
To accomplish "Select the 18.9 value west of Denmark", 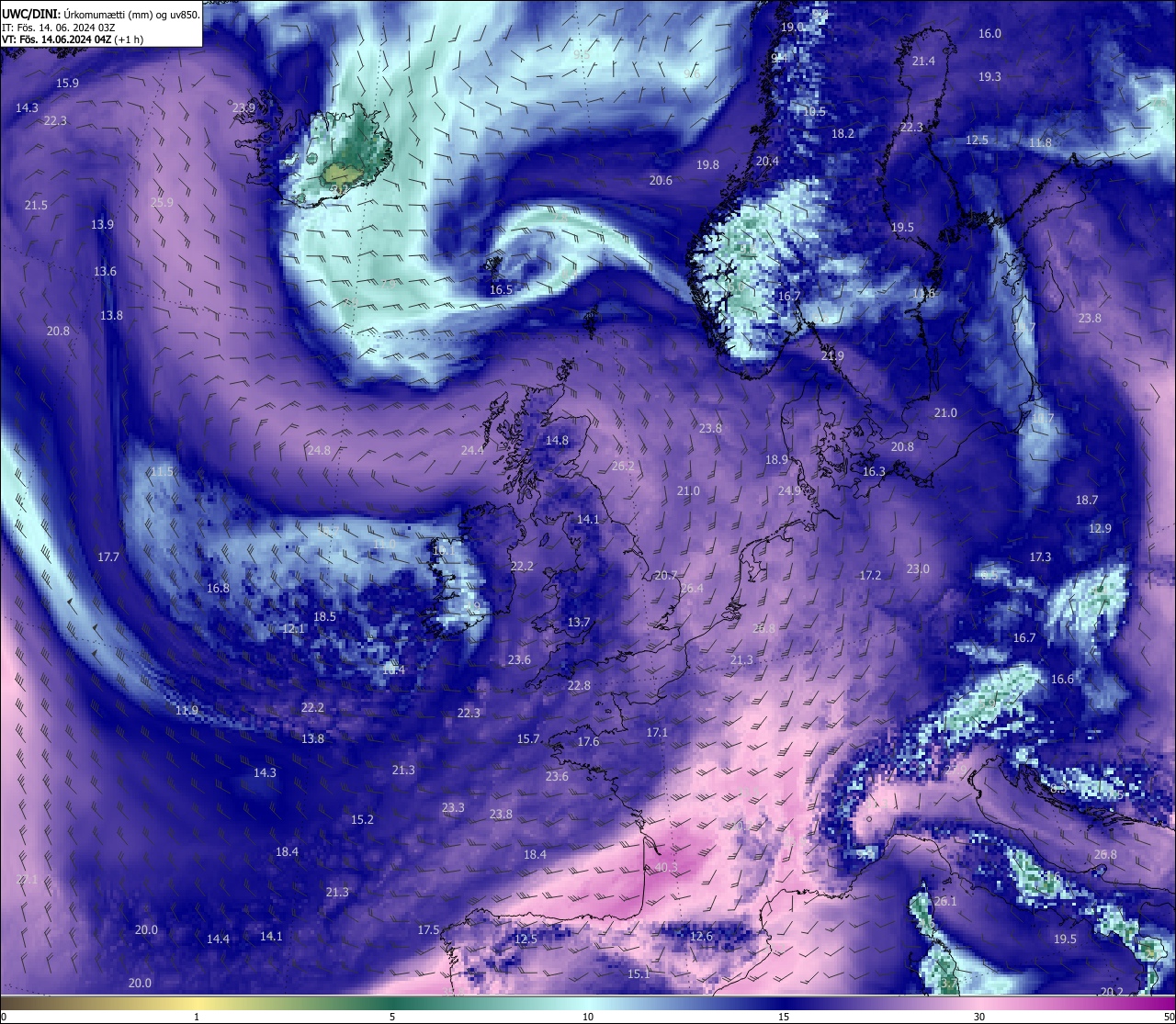I will point(776,459).
